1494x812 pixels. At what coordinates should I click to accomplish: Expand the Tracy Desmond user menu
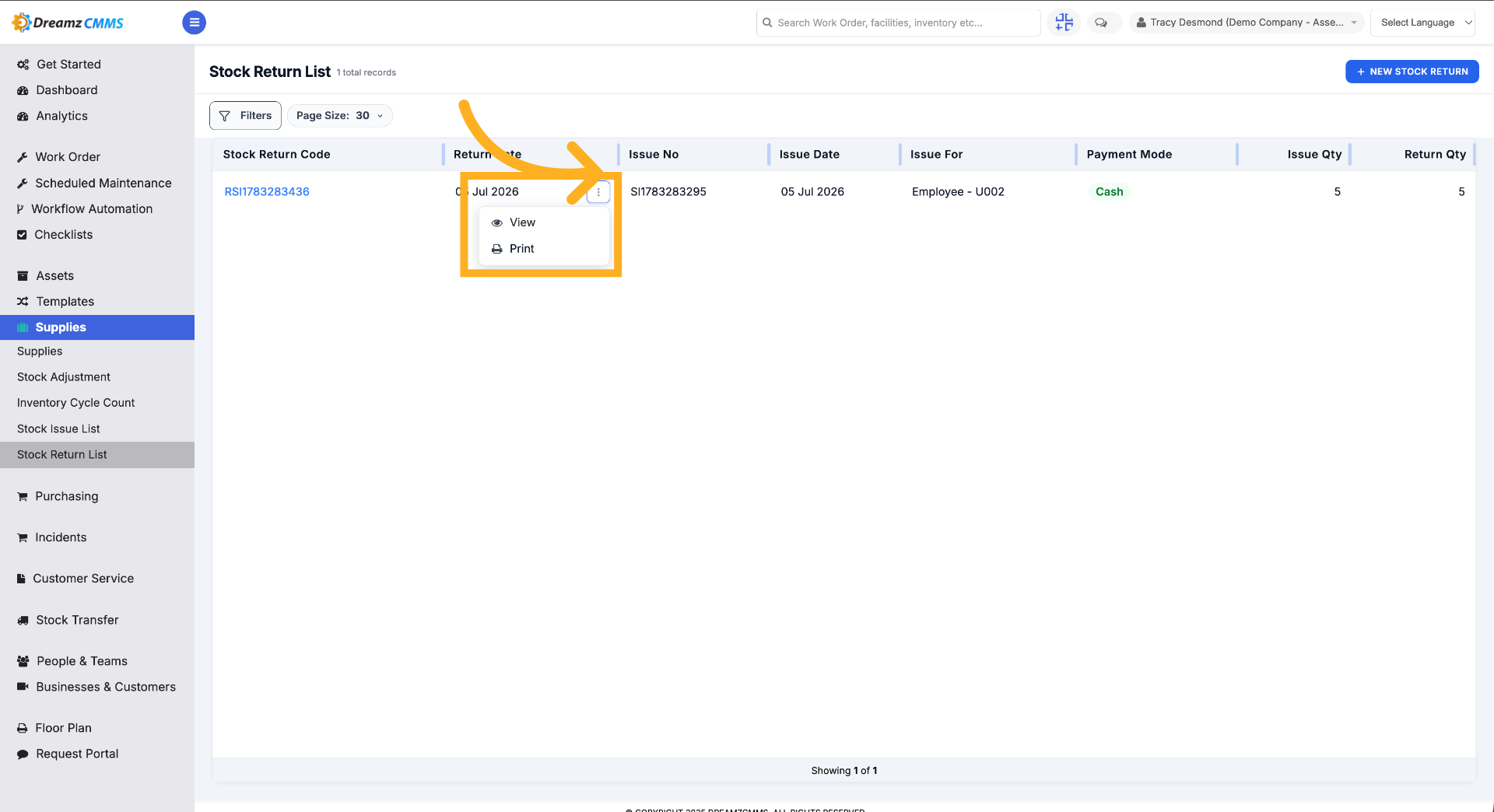click(1247, 23)
